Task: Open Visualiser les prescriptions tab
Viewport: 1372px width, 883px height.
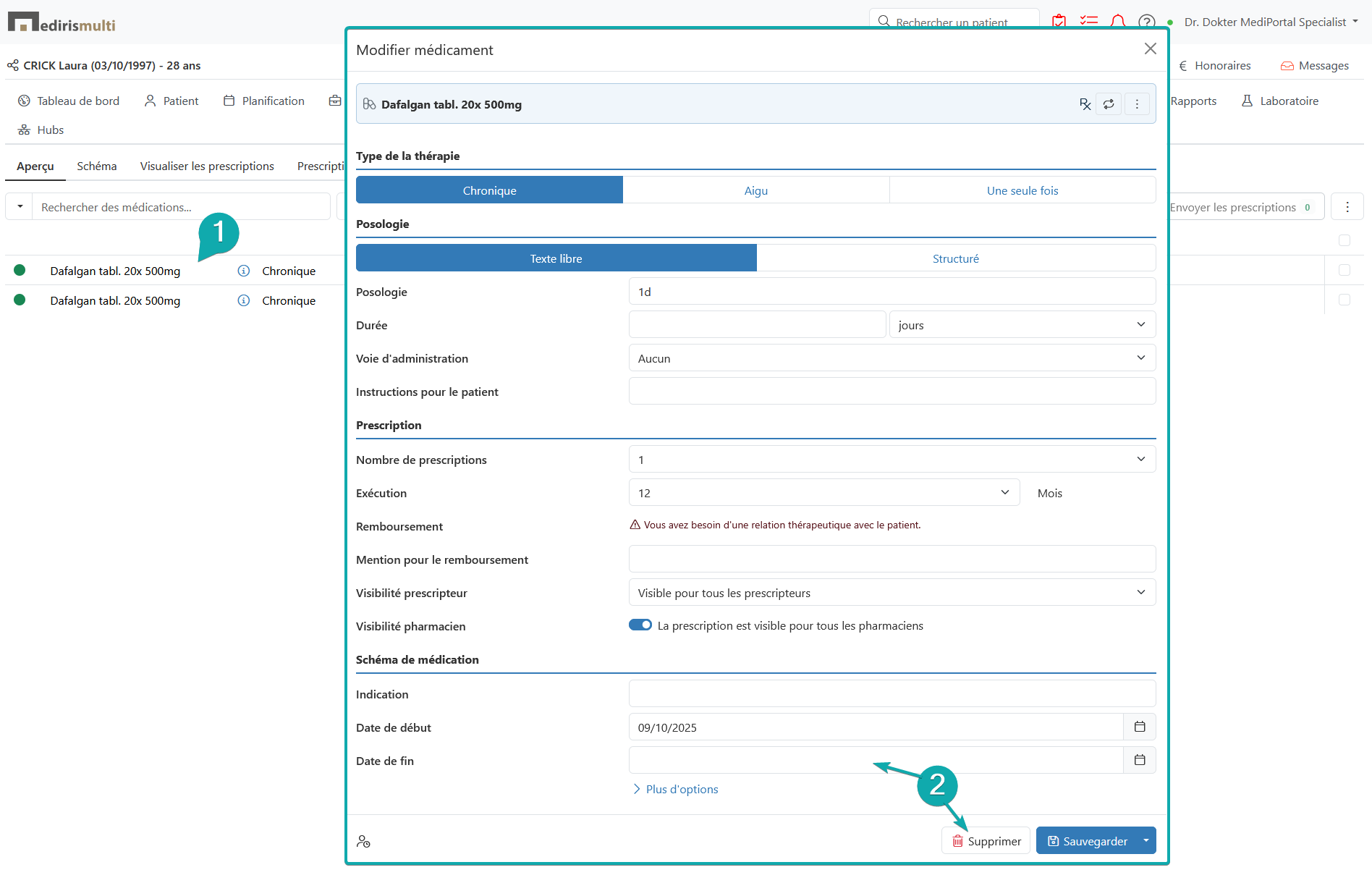Action: 207,166
